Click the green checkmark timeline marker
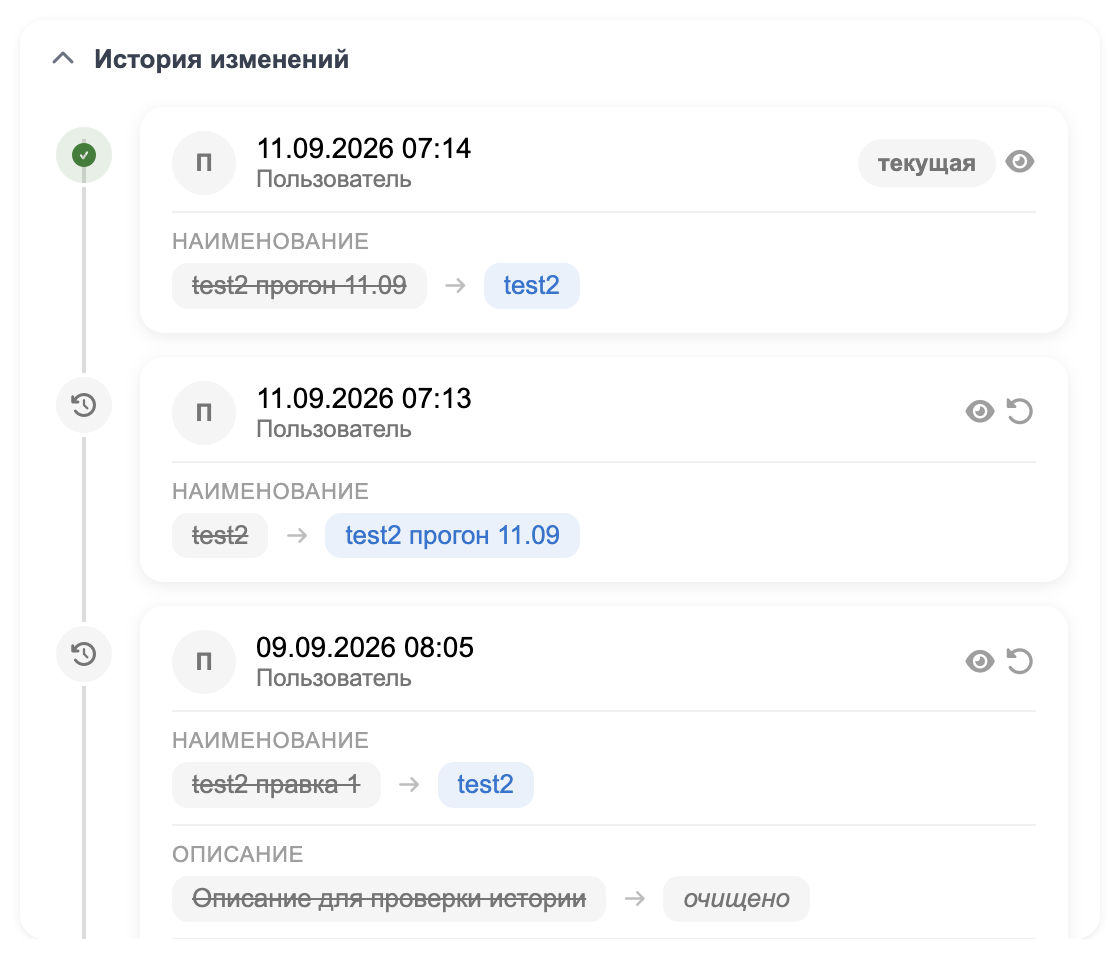Screen dimensions: 1120x958 [x=84, y=155]
